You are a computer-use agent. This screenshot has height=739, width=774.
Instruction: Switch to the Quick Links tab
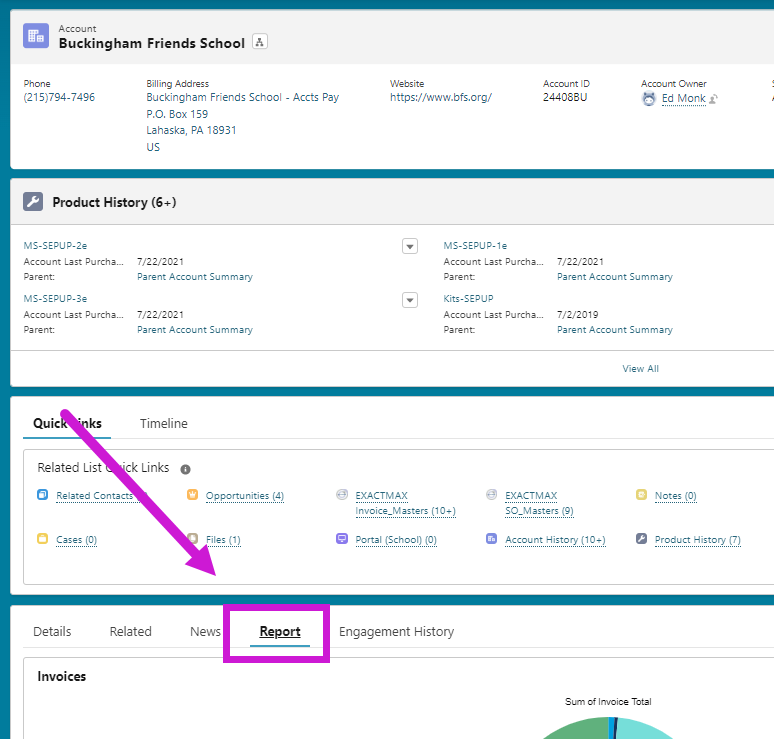pos(67,424)
